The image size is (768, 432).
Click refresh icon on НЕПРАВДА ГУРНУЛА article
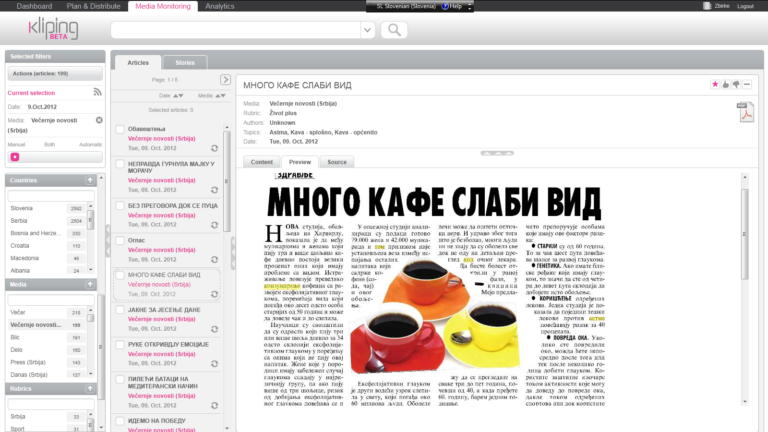tap(215, 190)
